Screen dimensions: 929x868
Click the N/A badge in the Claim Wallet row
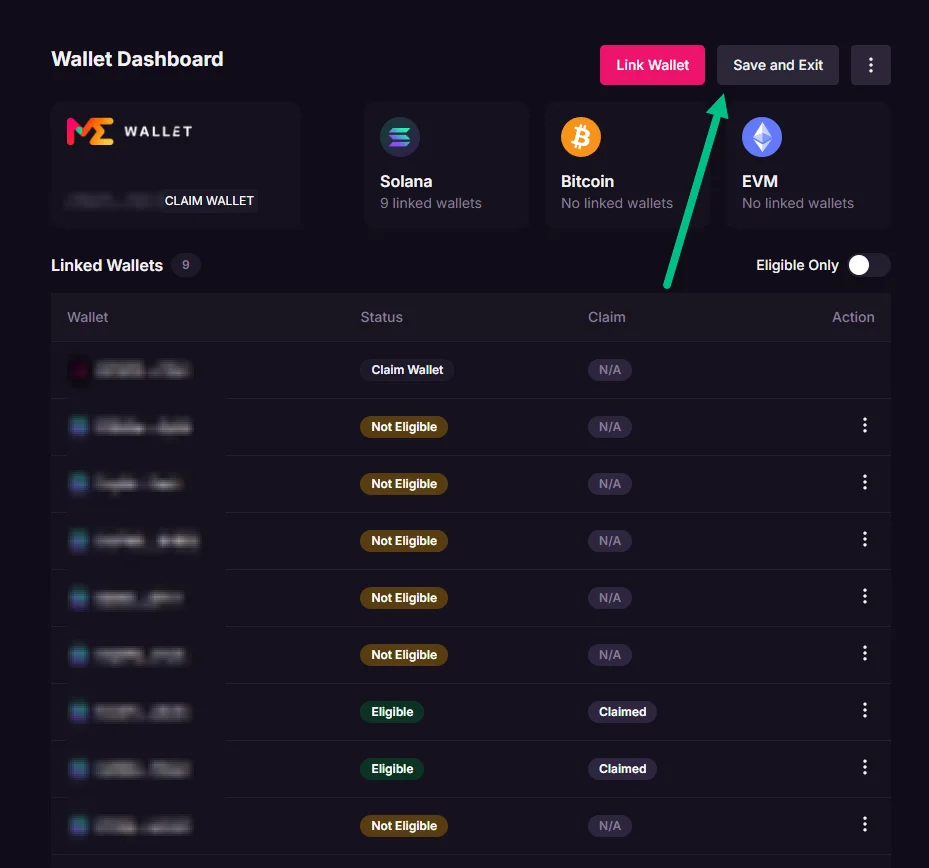610,370
